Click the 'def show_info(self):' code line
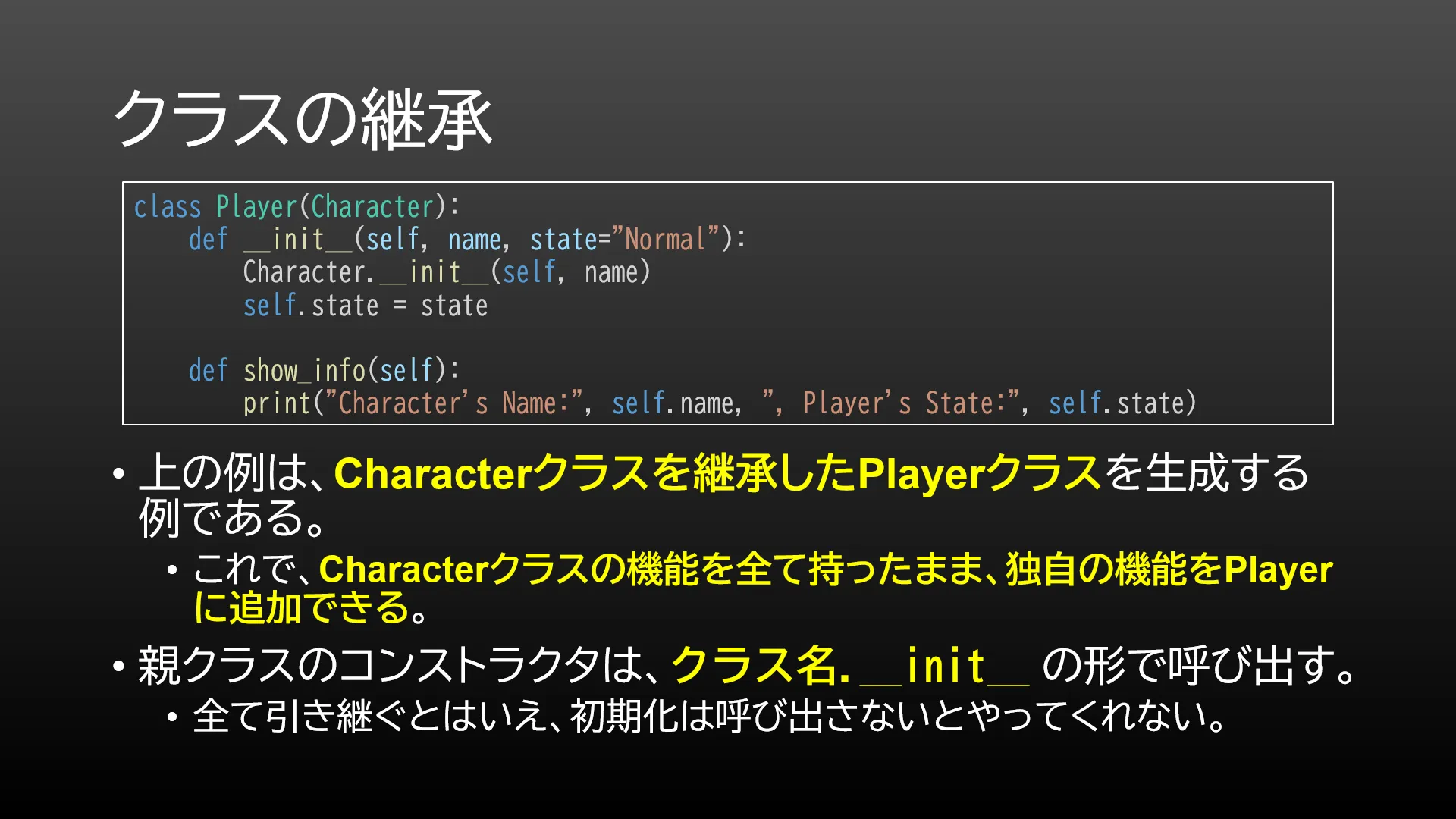Image resolution: width=1456 pixels, height=819 pixels. (x=324, y=370)
